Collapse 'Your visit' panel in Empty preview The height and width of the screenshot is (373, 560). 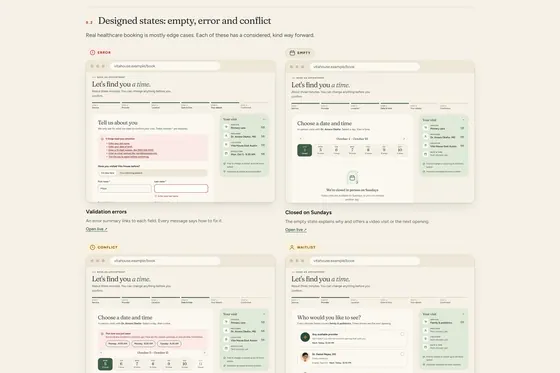(463, 120)
